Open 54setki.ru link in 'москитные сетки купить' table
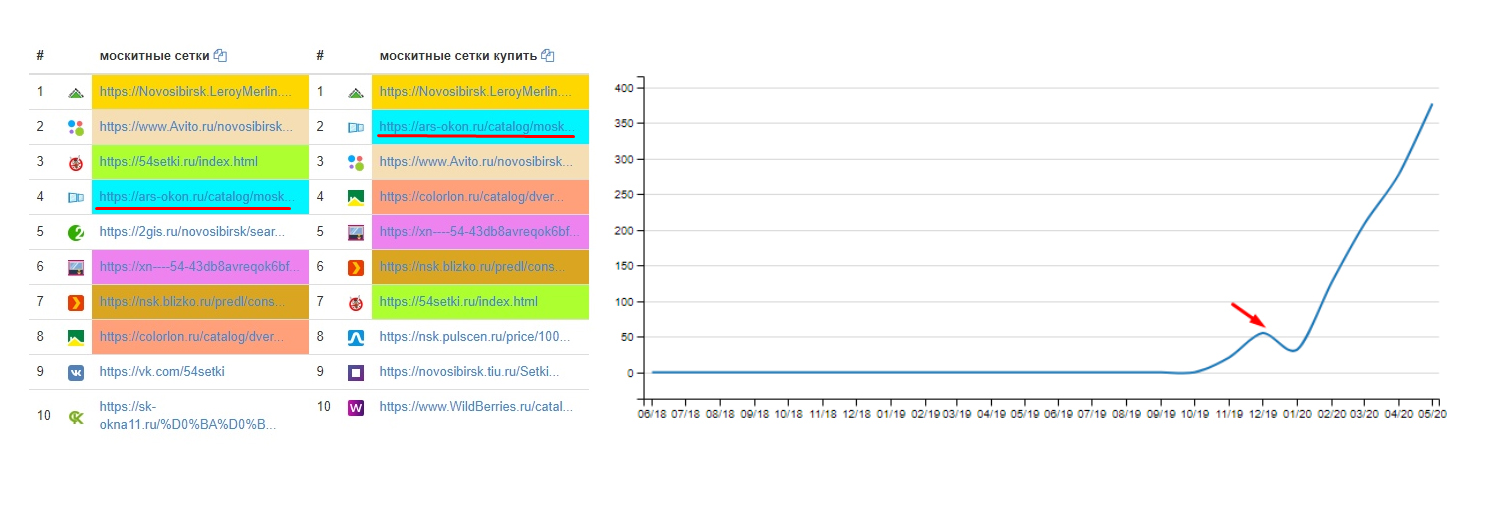The image size is (1500, 520). tap(458, 302)
